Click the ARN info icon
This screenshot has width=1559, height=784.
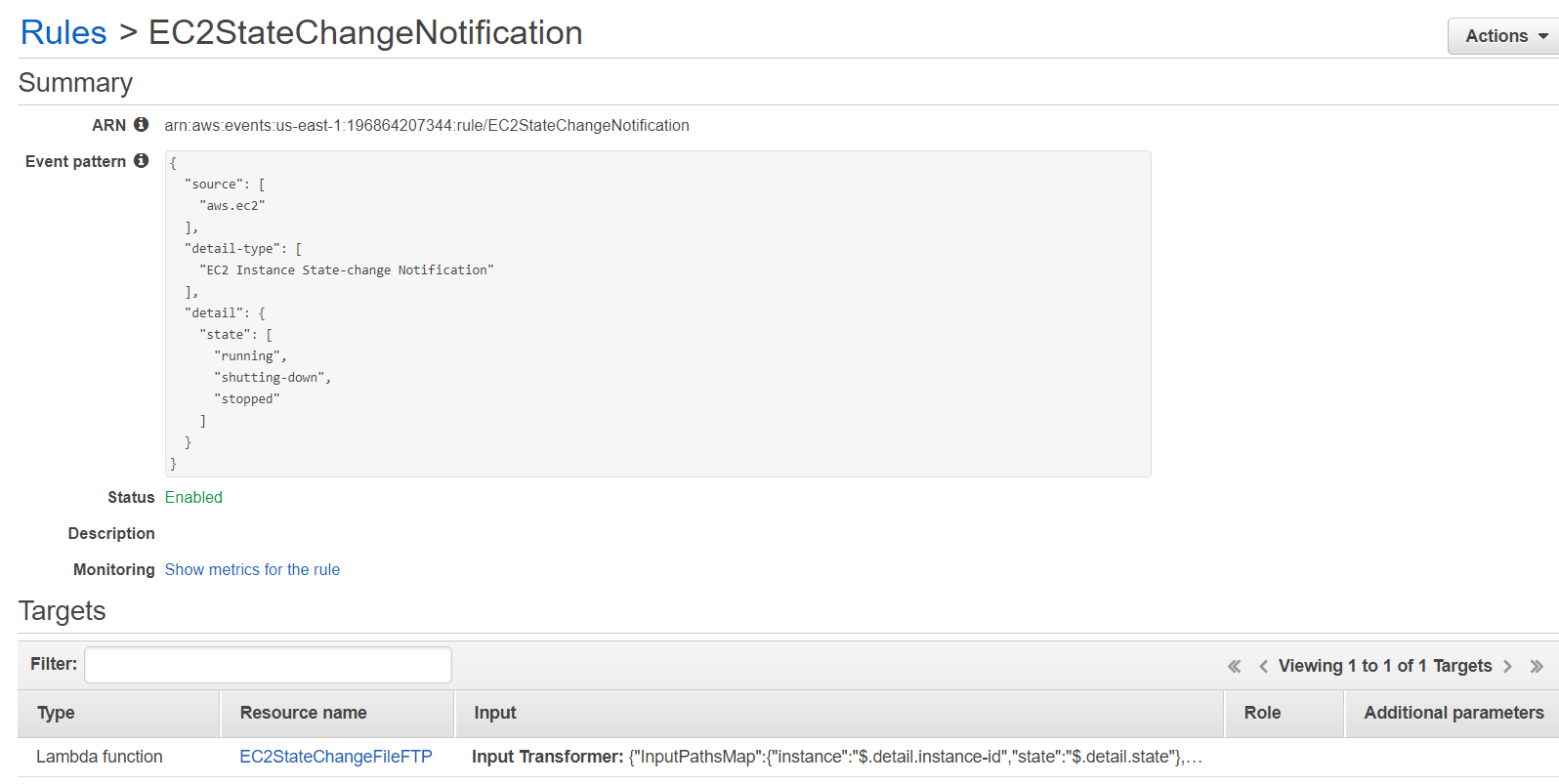point(143,124)
